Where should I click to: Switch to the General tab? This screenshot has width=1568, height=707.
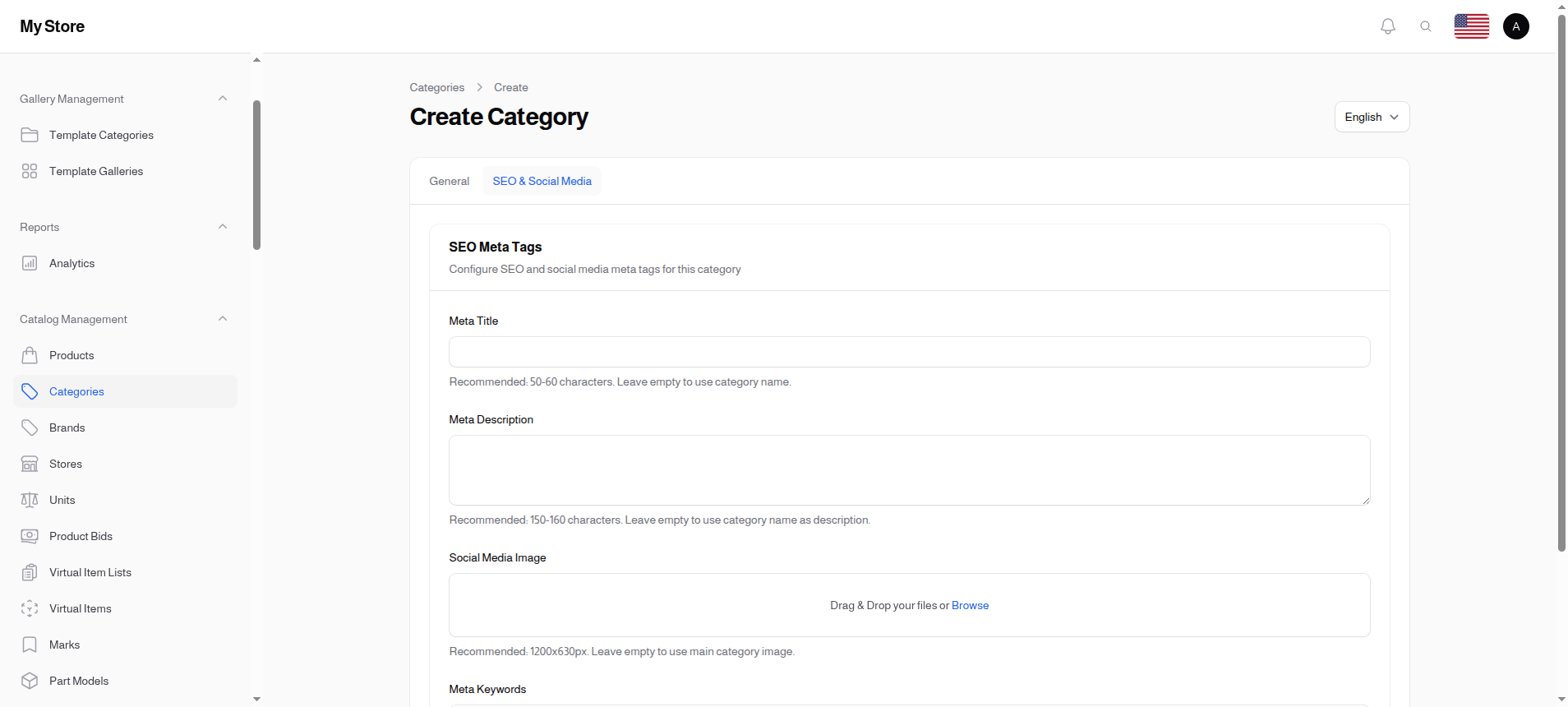450,181
